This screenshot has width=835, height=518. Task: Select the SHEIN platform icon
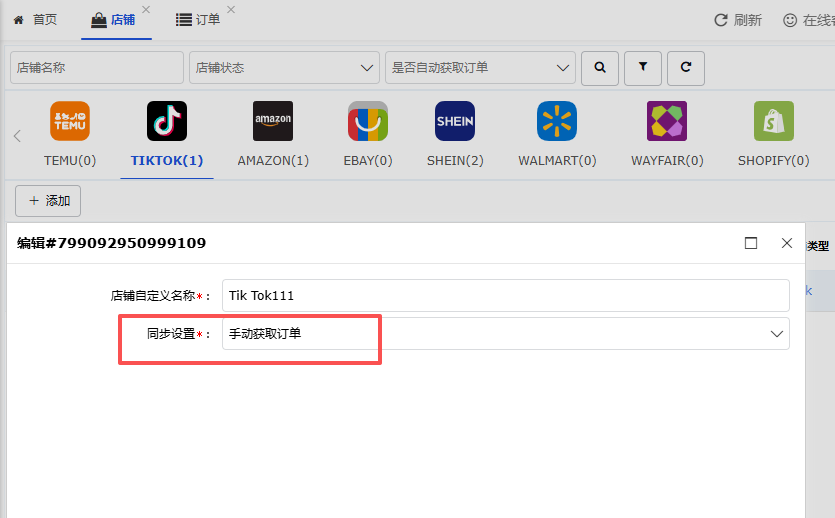[x=455, y=121]
